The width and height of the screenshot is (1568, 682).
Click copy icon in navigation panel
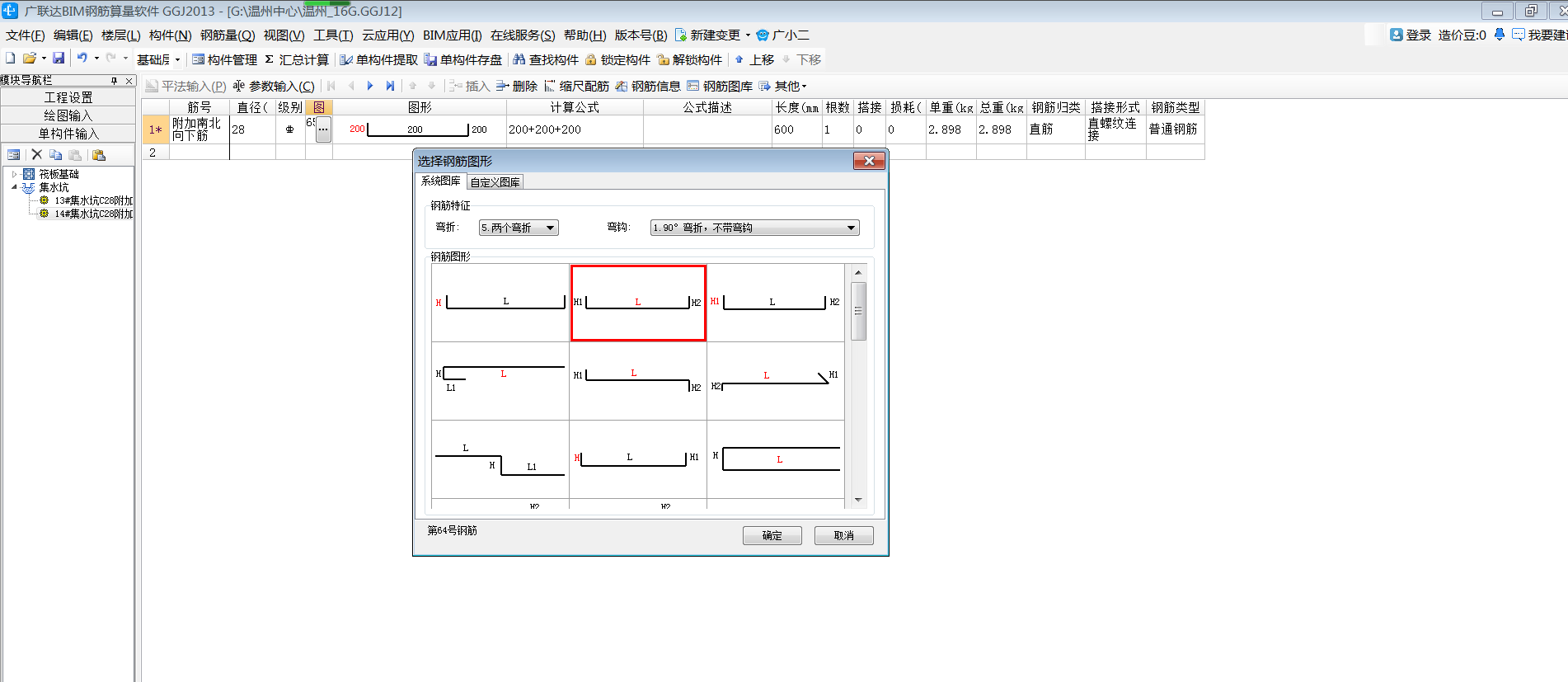[x=55, y=154]
